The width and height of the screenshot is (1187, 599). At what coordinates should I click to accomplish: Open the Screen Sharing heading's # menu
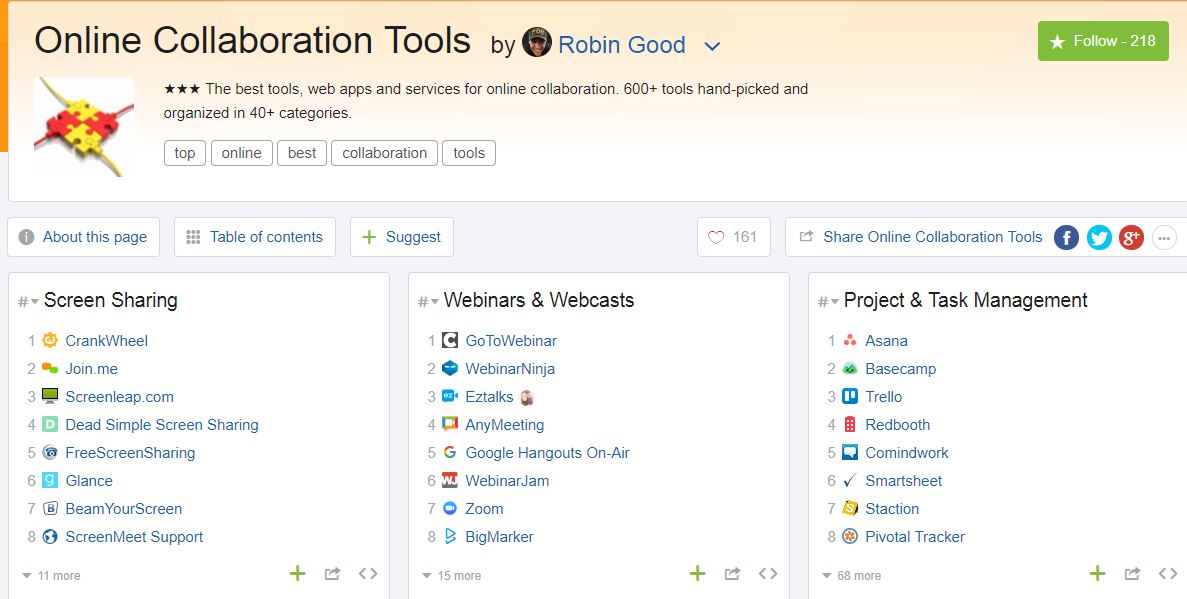point(28,301)
